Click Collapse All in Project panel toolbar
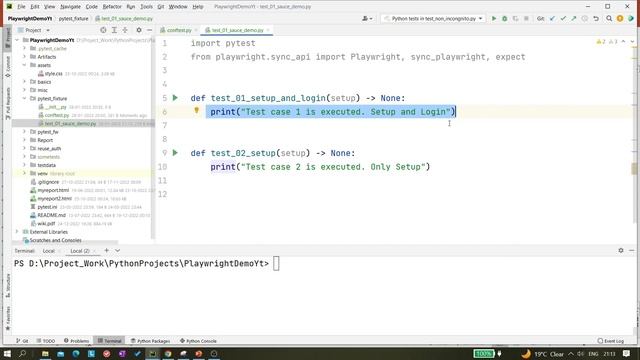 [125, 30]
